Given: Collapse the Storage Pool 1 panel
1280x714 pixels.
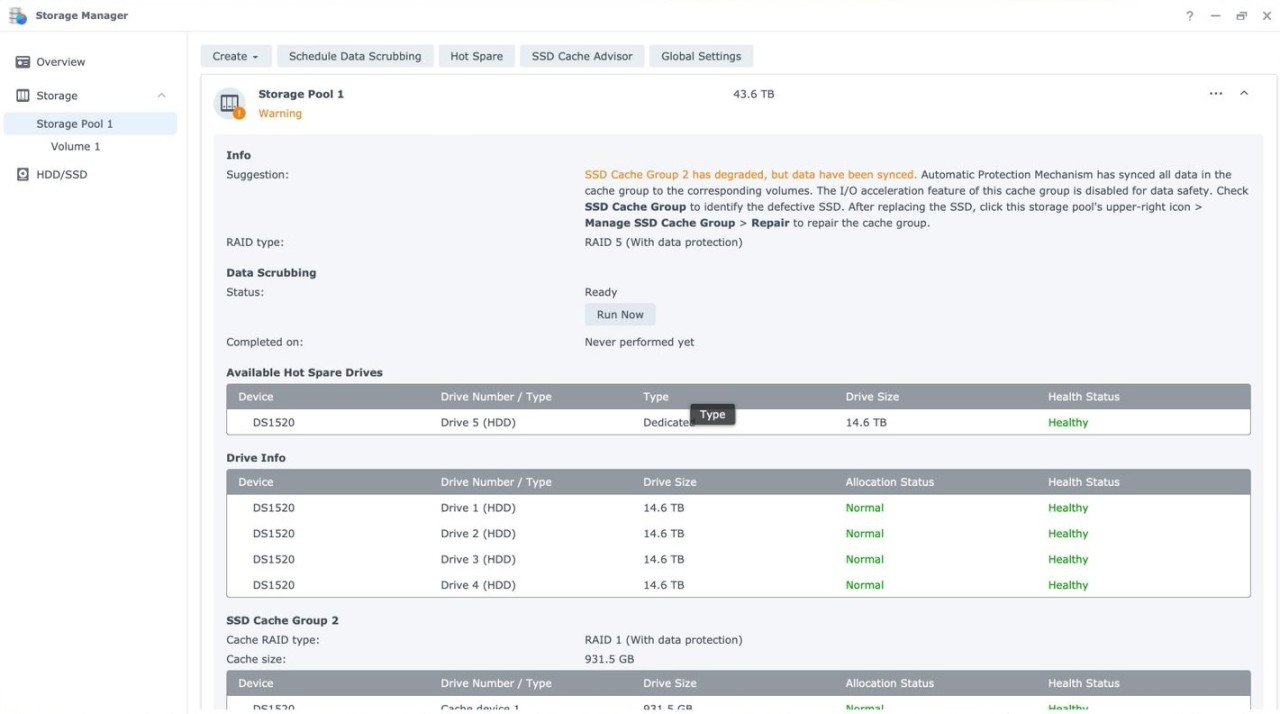Looking at the screenshot, I should point(1244,94).
